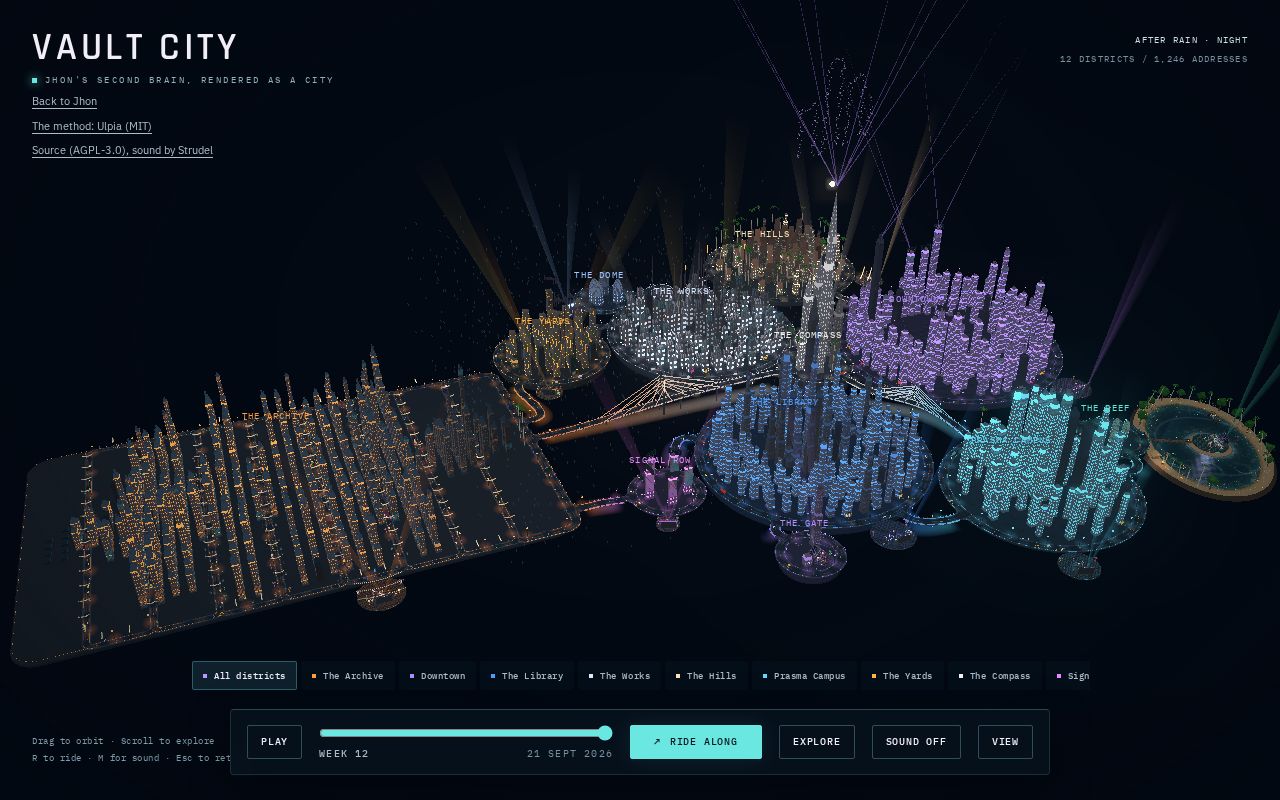Click THE GATE label in the city
The image size is (1280, 800).
click(804, 523)
